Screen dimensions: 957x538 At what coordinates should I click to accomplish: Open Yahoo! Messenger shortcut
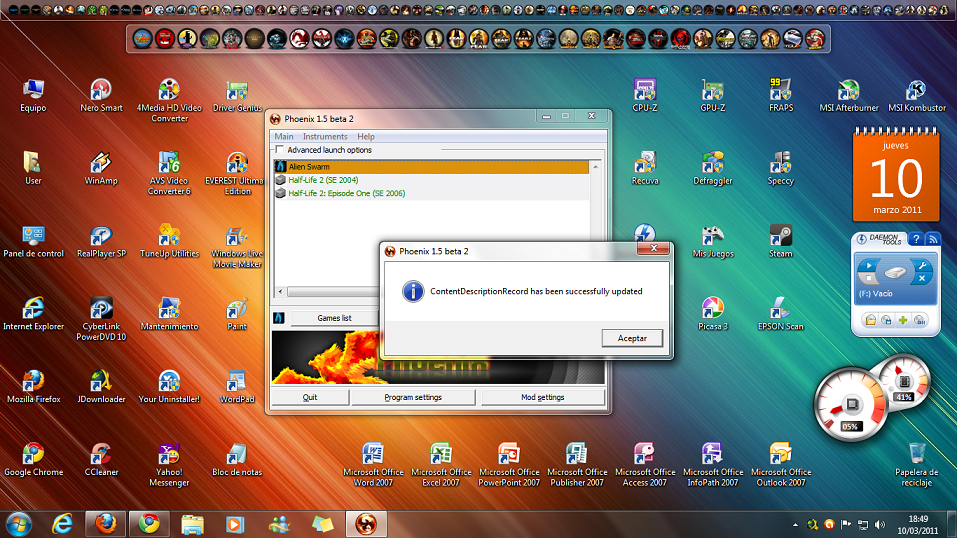pos(169,465)
